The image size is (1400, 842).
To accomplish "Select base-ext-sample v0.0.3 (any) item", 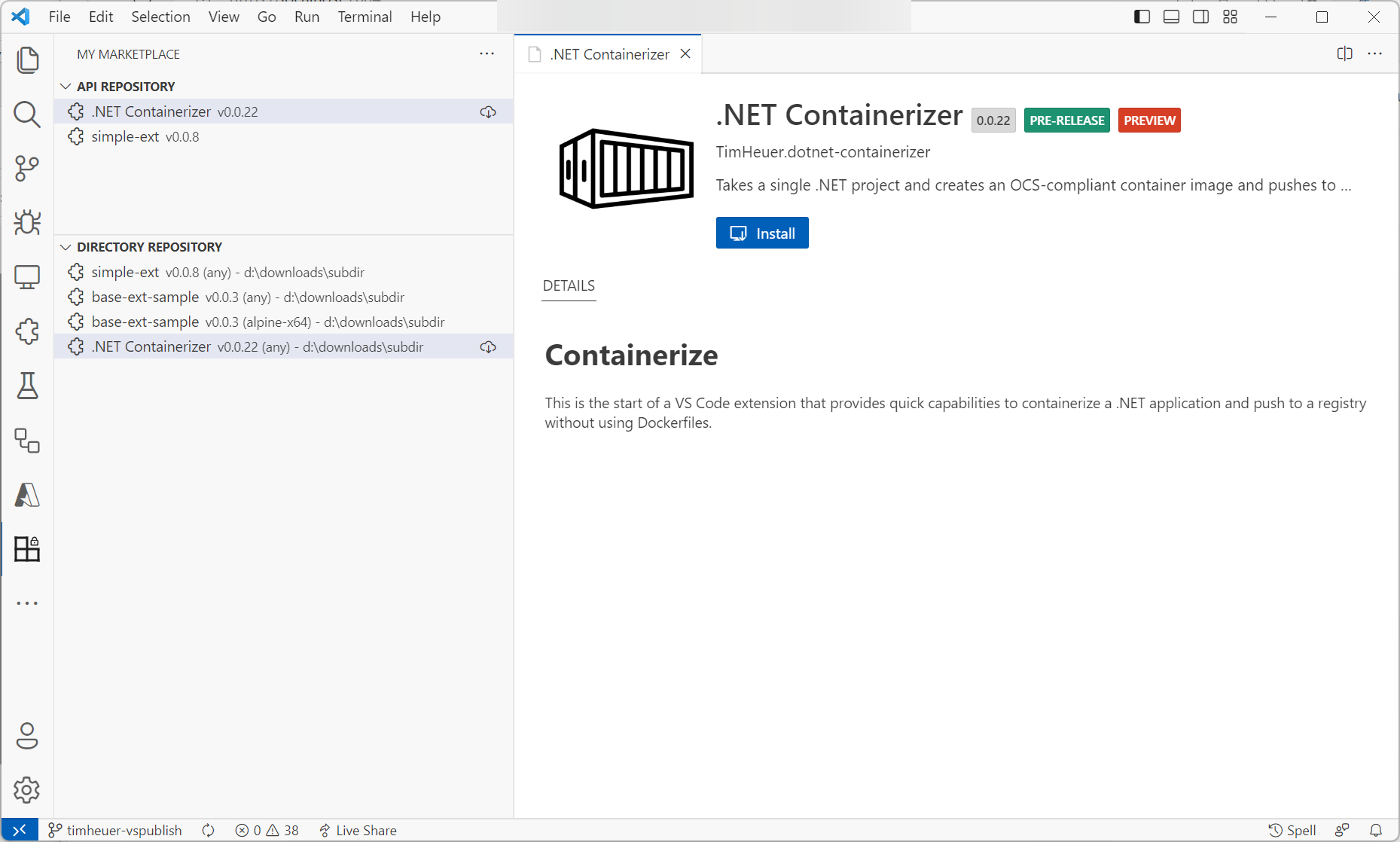I will coord(284,297).
